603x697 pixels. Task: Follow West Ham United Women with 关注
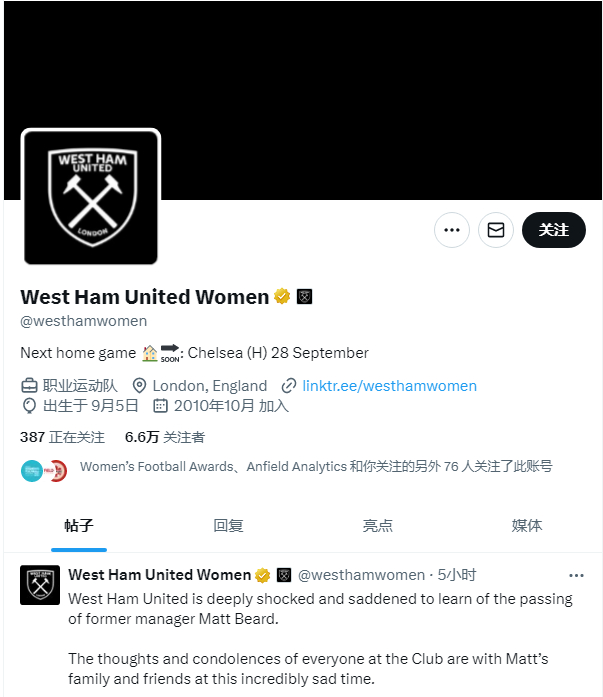(554, 230)
